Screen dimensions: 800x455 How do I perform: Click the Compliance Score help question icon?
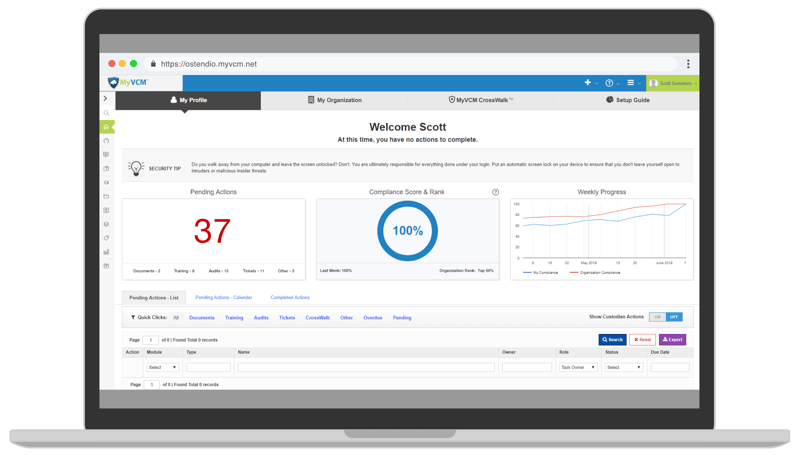coord(495,192)
